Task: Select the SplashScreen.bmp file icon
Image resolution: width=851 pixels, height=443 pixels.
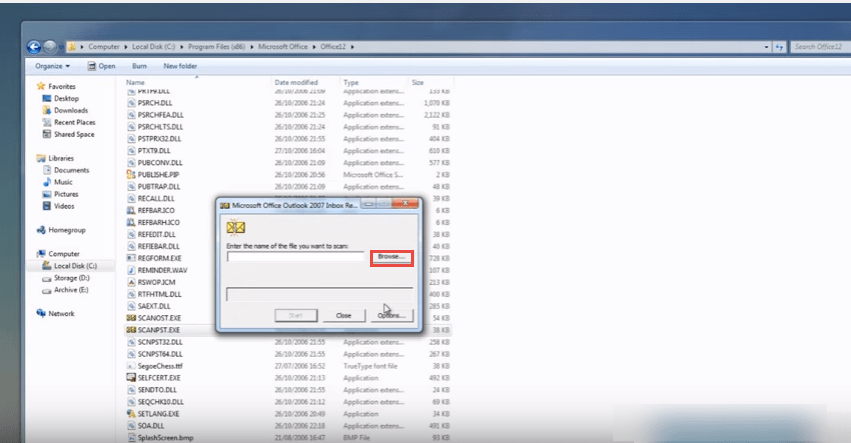Action: [131, 438]
